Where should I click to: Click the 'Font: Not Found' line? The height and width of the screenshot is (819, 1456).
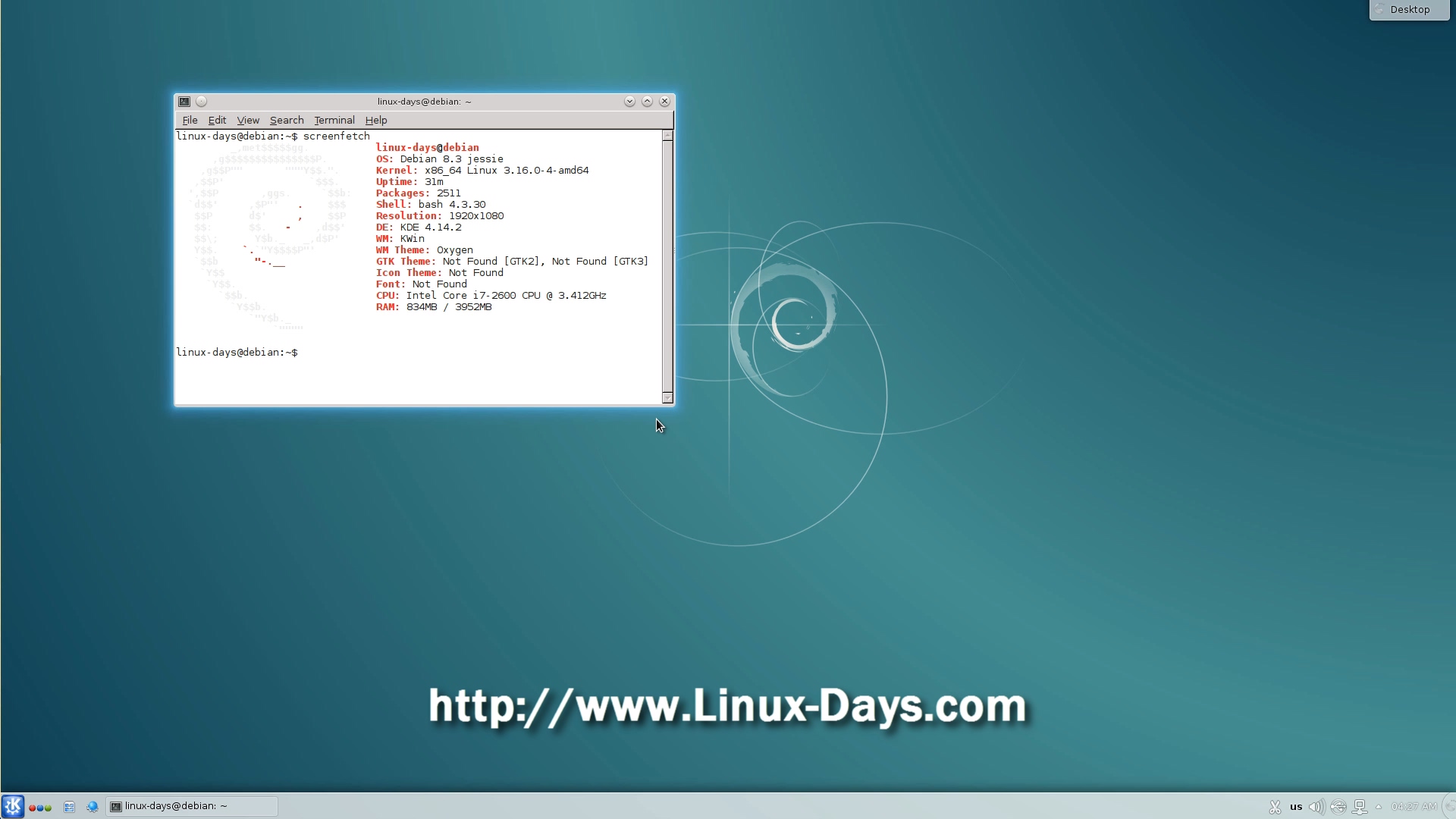coord(422,284)
